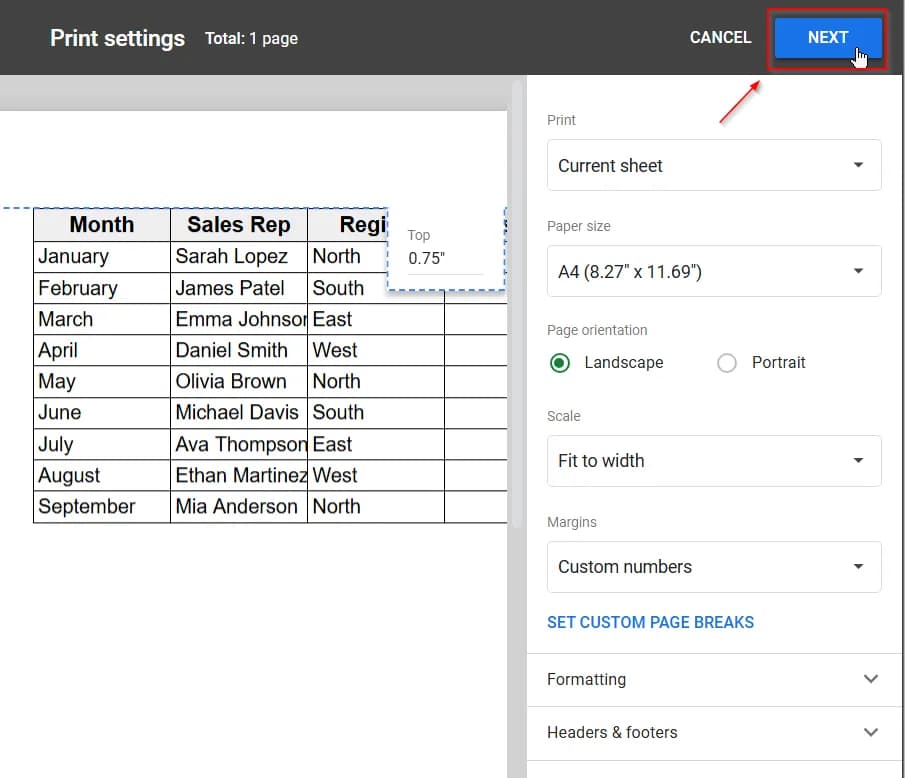Click the Olivia Brown cell
This screenshot has height=778, width=905.
point(239,381)
